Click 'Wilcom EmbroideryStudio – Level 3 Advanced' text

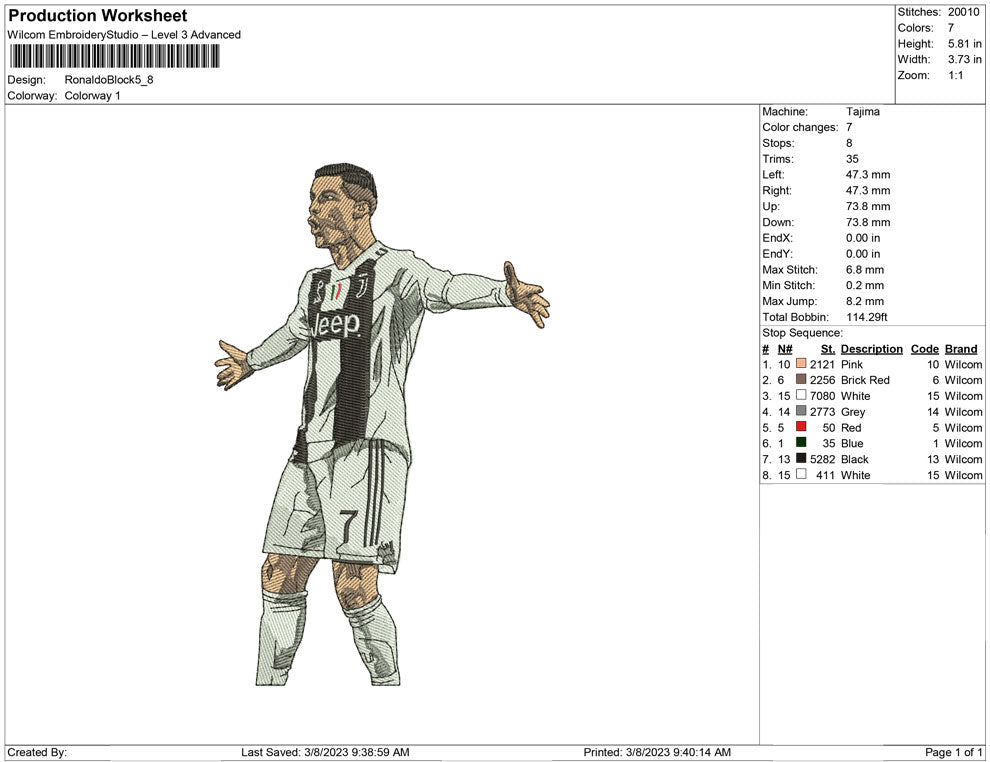pyautogui.click(x=124, y=35)
